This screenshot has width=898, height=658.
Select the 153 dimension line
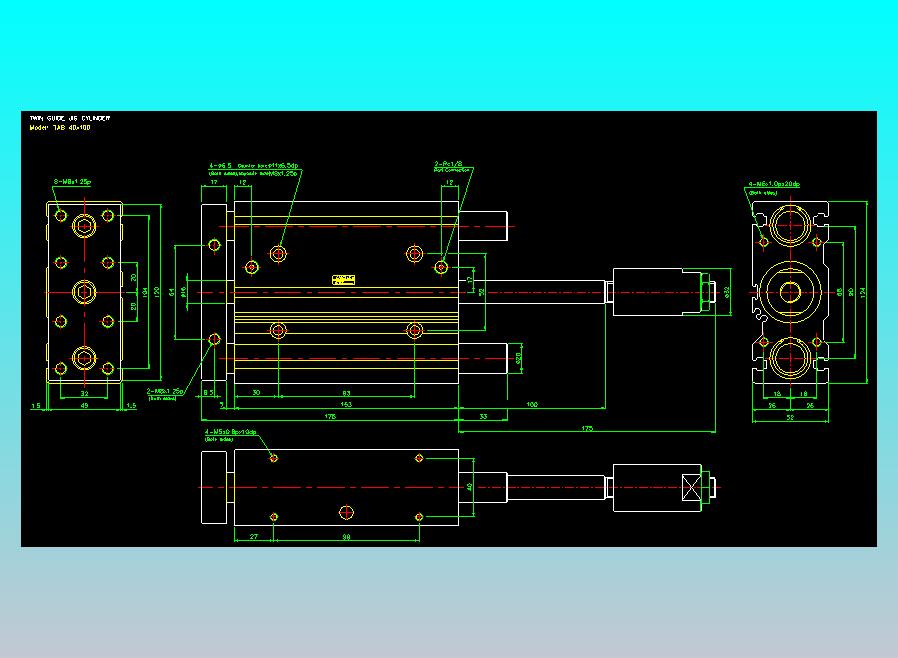point(345,404)
